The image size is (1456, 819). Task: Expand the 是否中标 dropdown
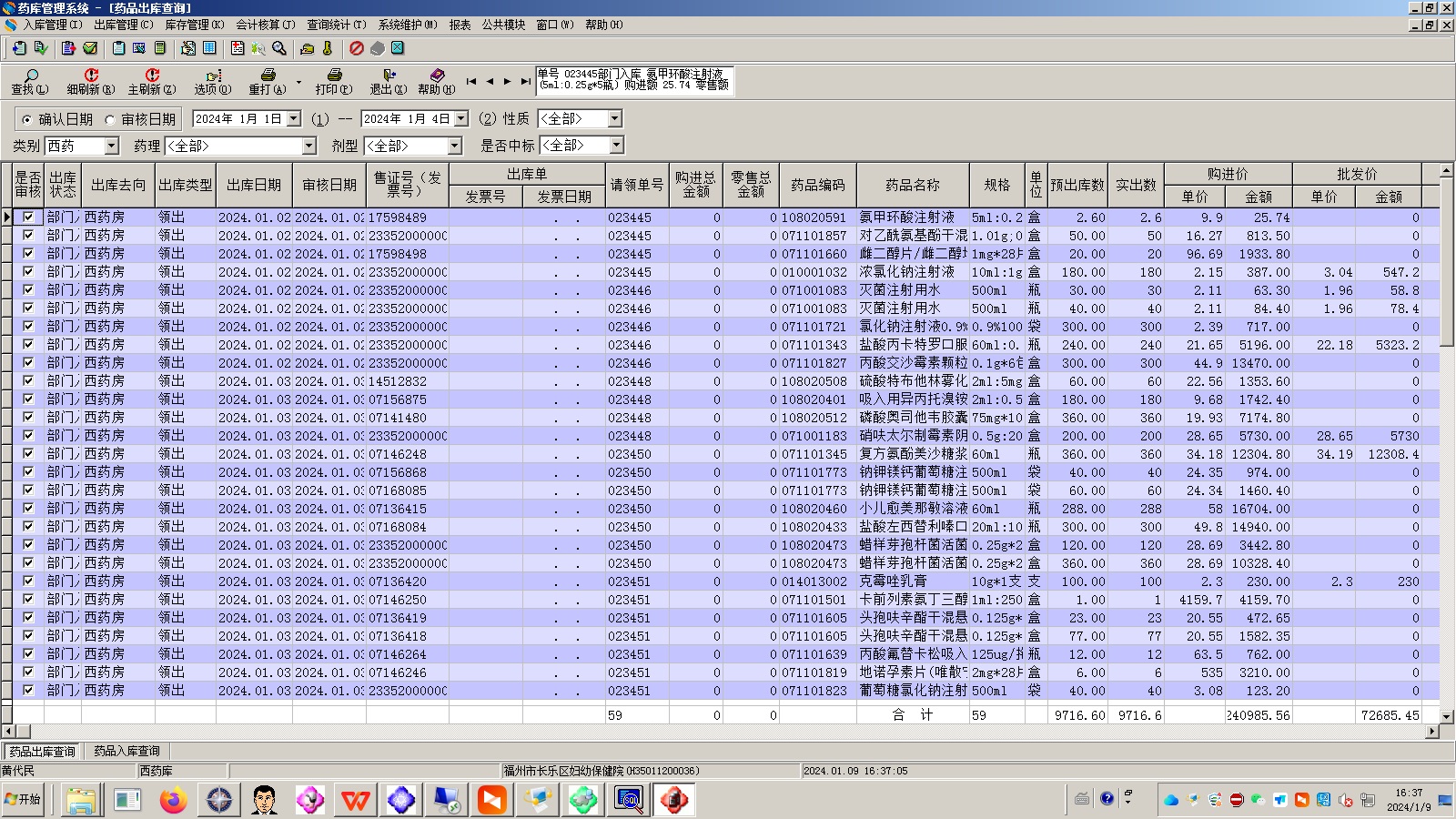coord(616,146)
